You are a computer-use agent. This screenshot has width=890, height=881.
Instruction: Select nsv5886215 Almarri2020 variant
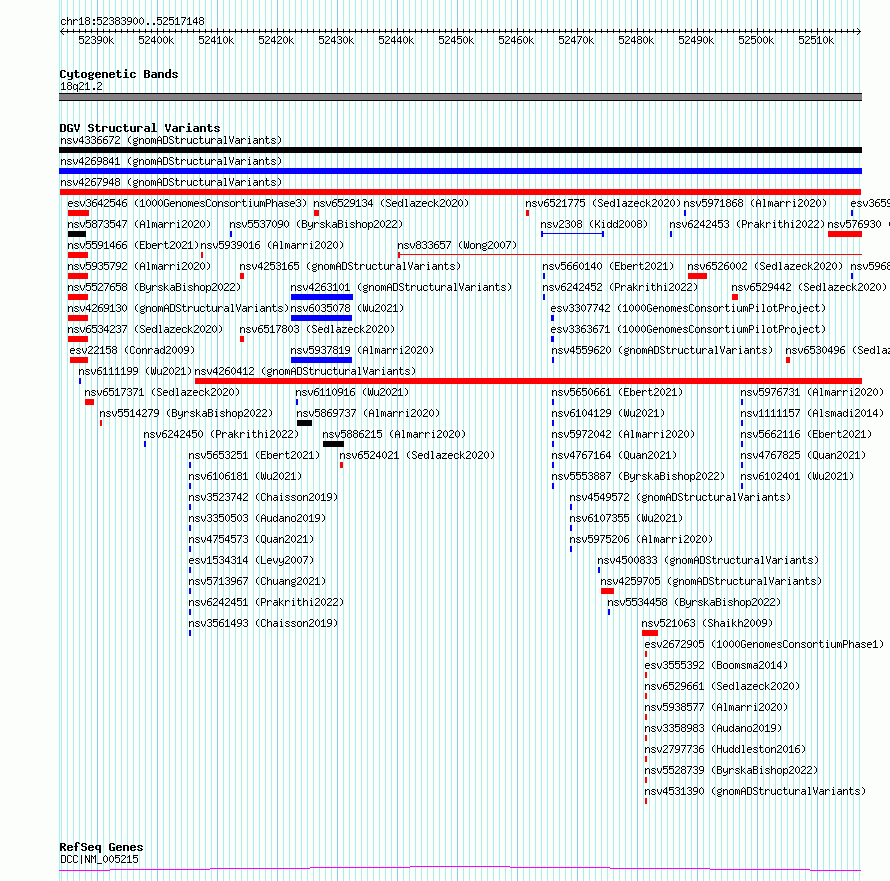pyautogui.click(x=394, y=434)
